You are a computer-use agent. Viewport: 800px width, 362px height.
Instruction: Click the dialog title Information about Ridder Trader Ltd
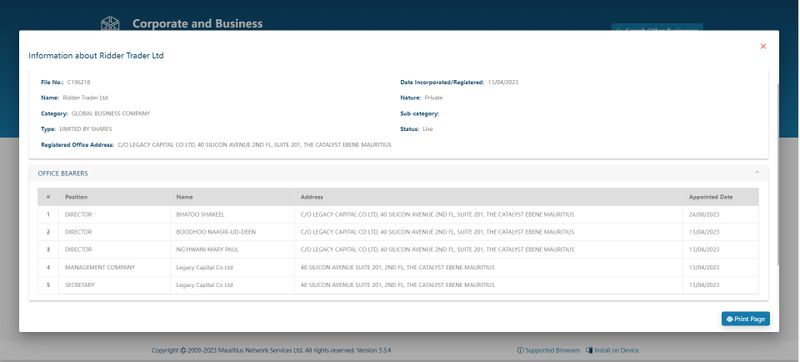pyautogui.click(x=96, y=56)
